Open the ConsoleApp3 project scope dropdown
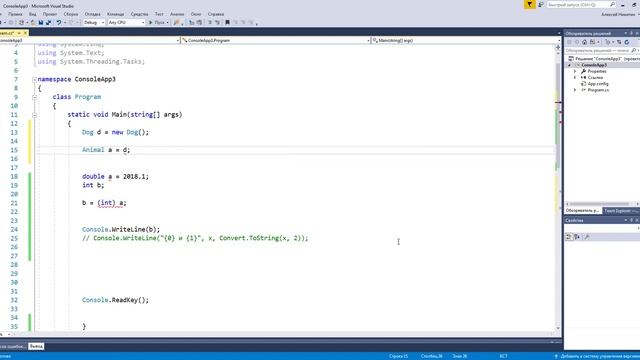This screenshot has height=360, width=640. click(x=89, y=40)
